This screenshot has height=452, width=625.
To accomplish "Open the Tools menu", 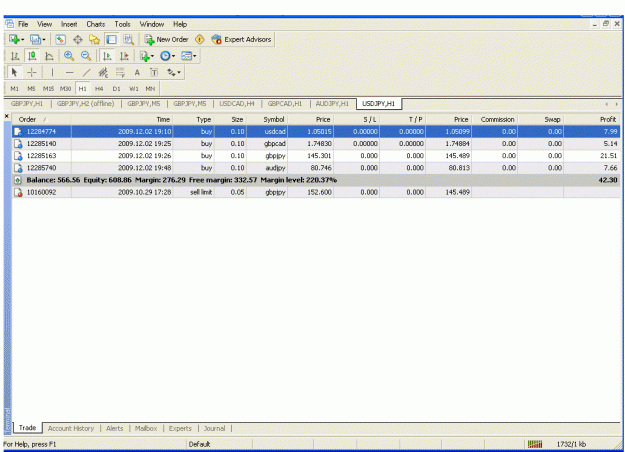I will point(122,24).
